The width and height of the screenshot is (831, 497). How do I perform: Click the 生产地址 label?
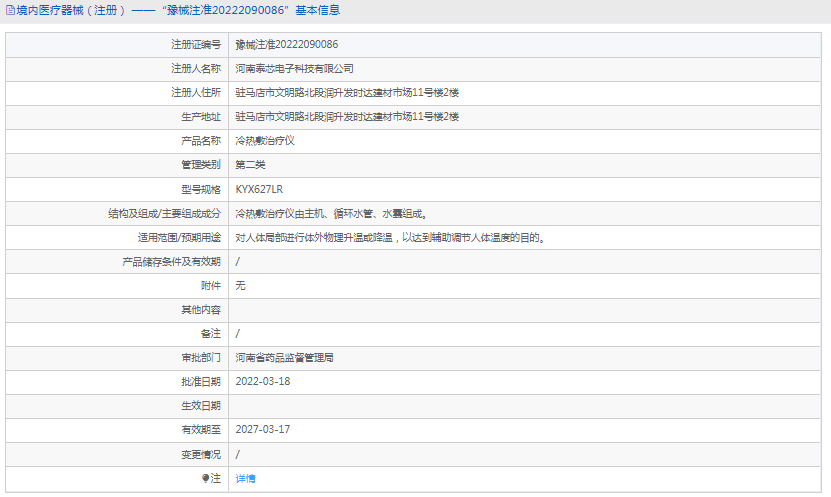201,117
